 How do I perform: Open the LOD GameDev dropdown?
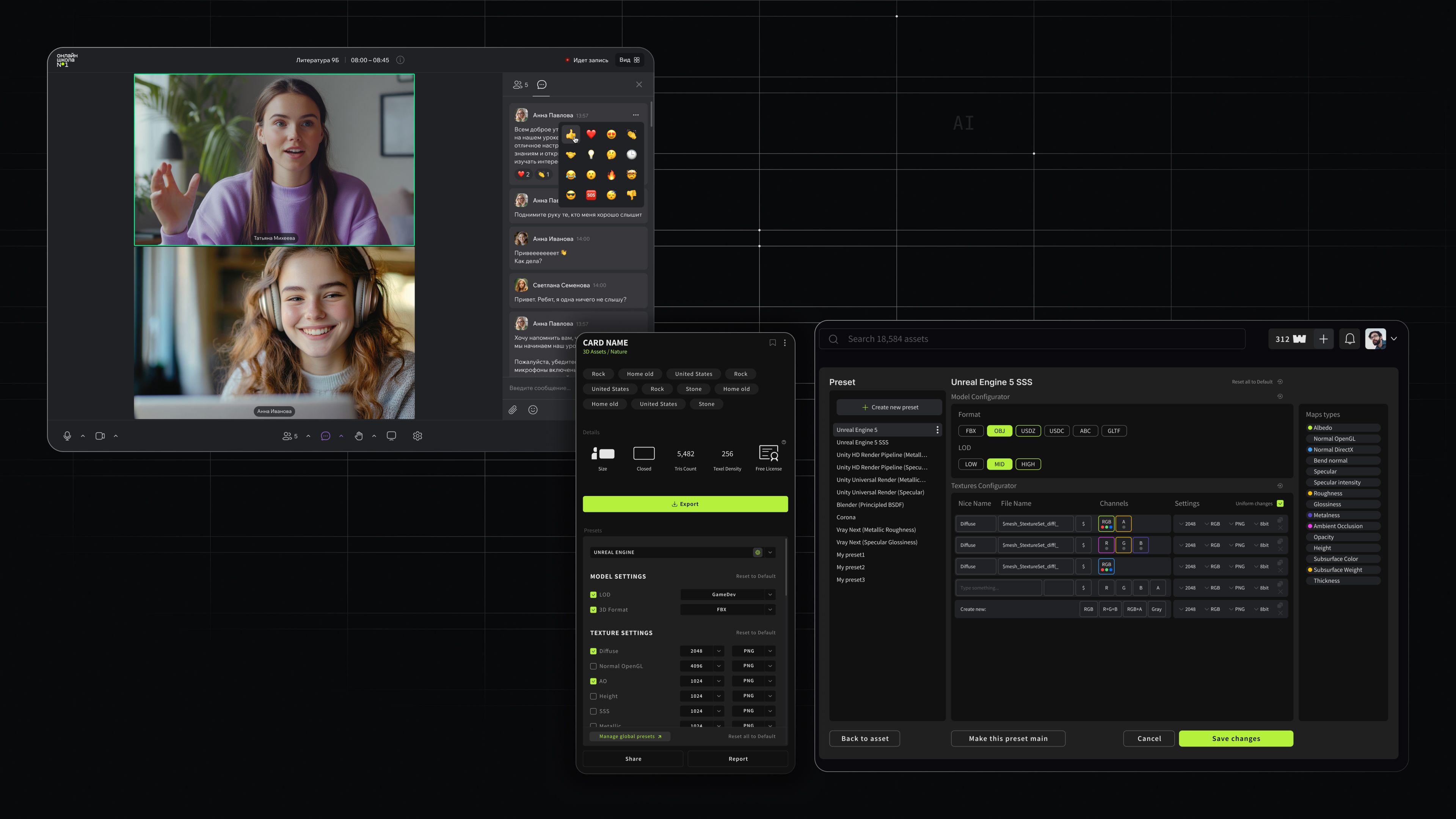coord(727,595)
